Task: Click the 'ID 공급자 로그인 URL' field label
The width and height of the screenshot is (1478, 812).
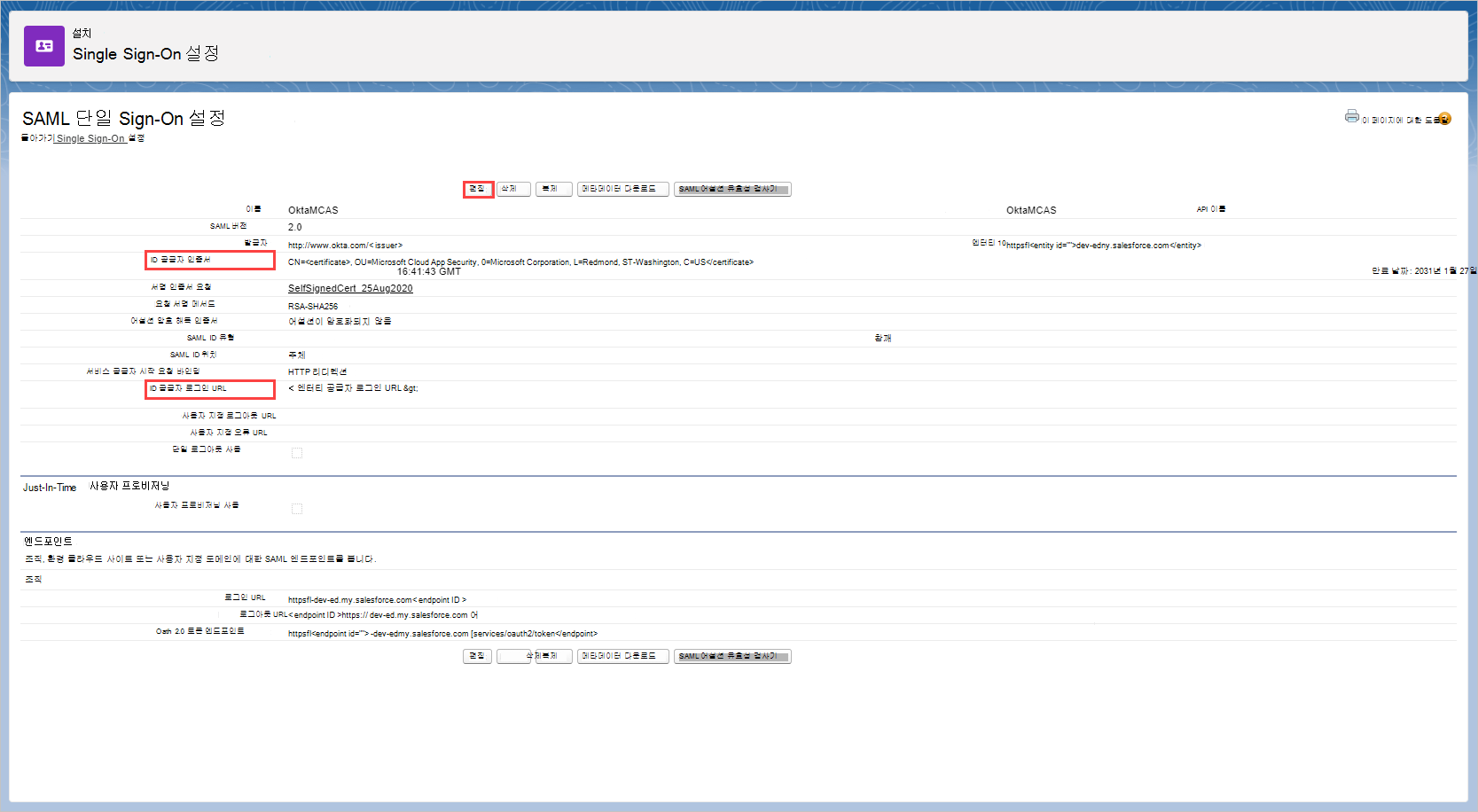Action: 188,388
